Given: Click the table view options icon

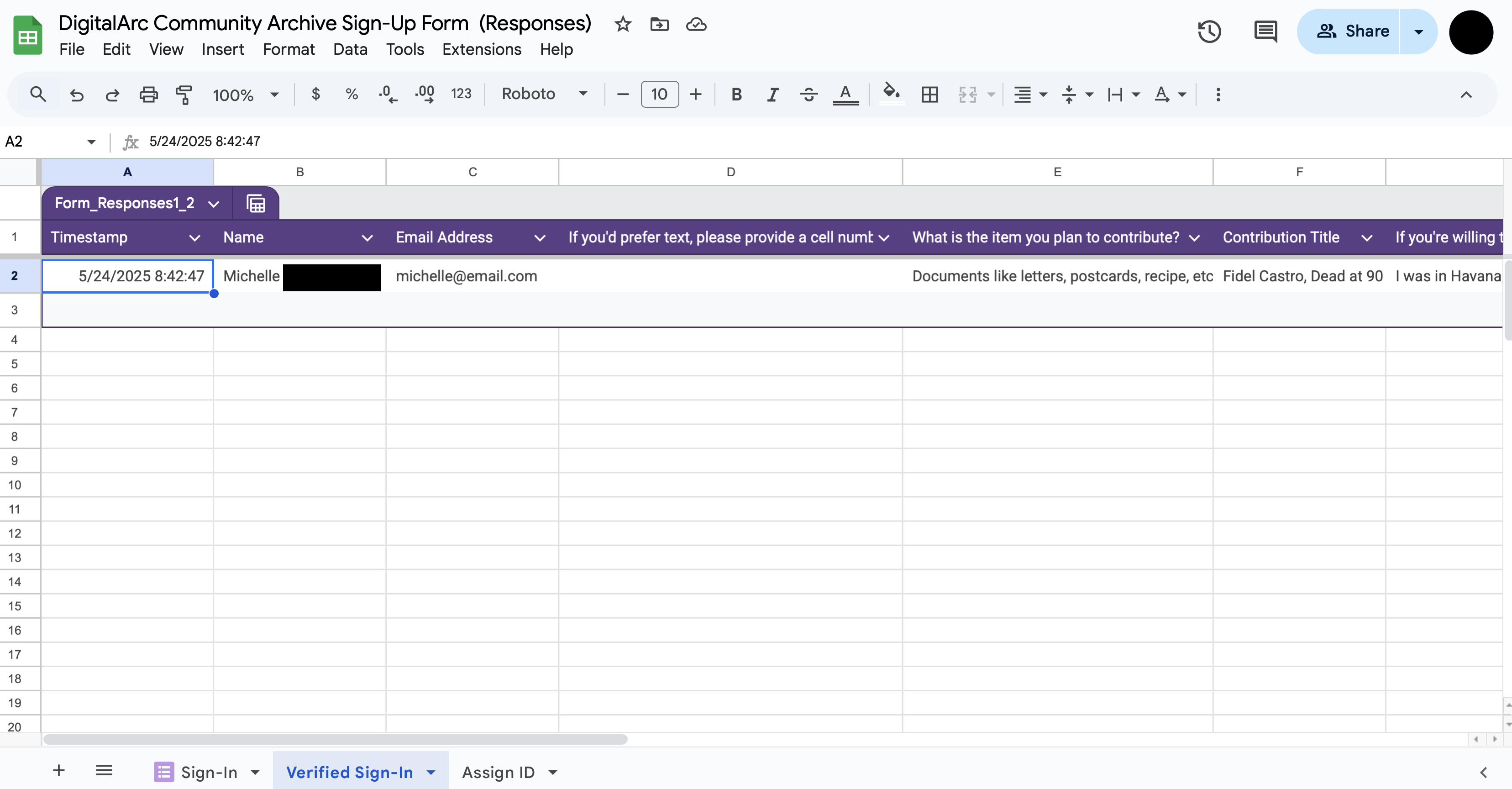Looking at the screenshot, I should 255,203.
